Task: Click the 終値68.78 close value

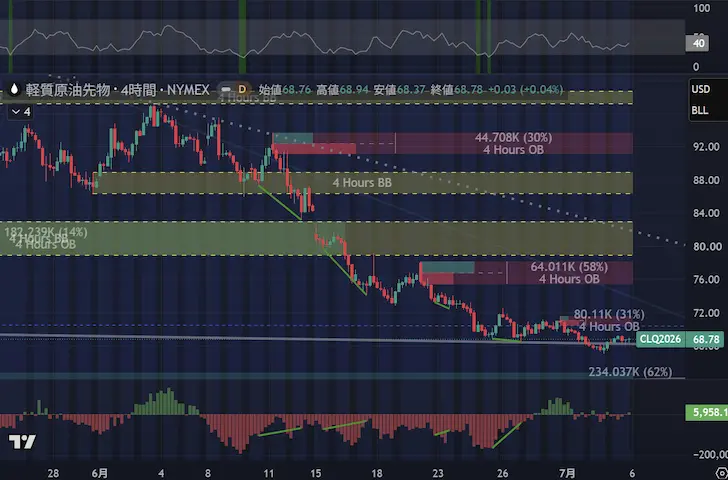Action: click(x=456, y=89)
